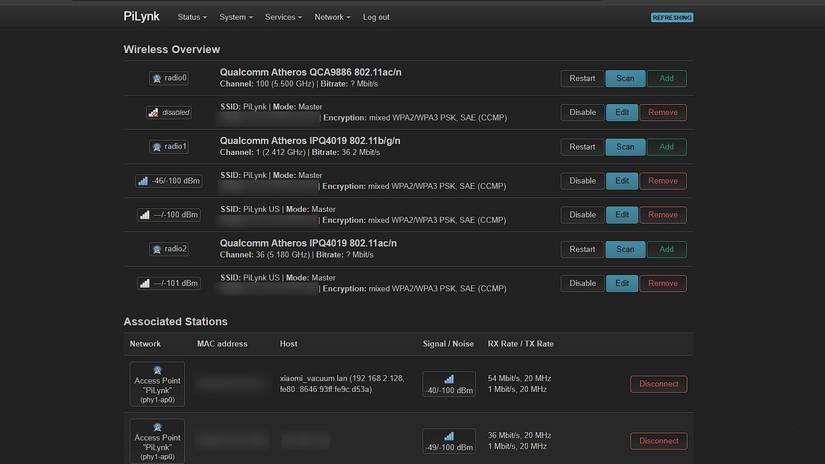This screenshot has width=825, height=464.
Task: Restart the radio1 IPQ4019 802.11b/g/n device
Action: tap(582, 147)
